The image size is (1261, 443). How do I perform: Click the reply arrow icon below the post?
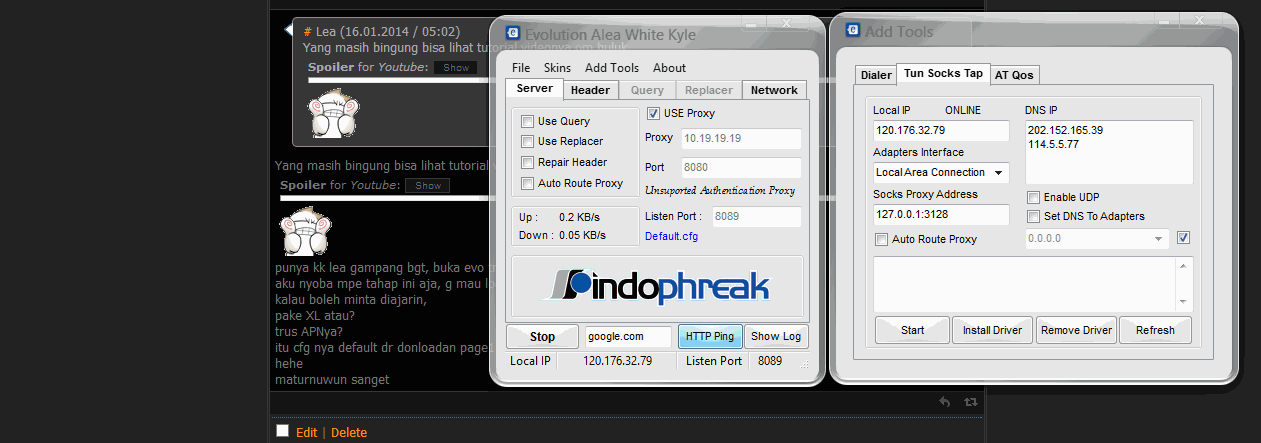[944, 401]
